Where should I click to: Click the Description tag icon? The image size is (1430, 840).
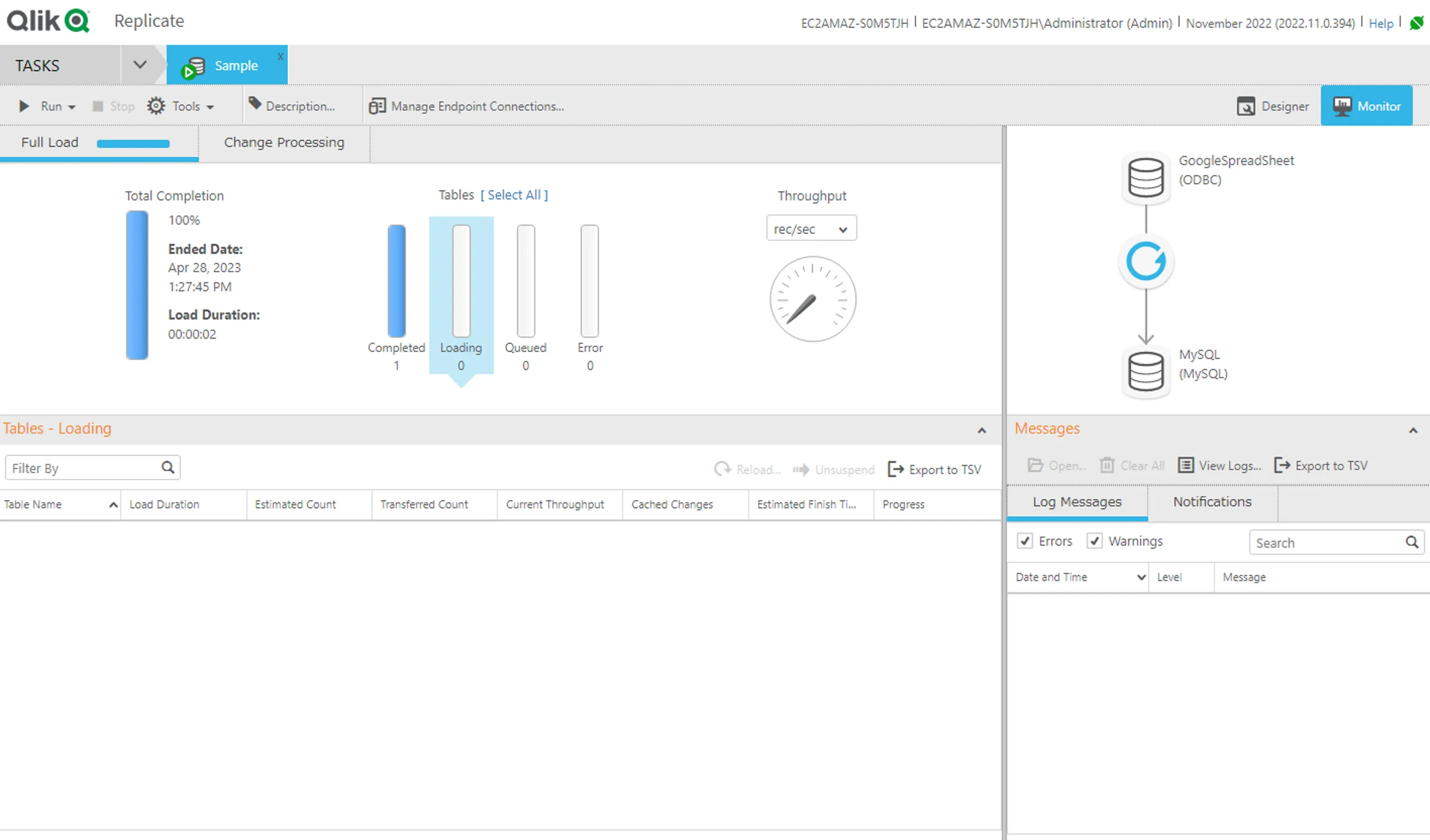(255, 104)
